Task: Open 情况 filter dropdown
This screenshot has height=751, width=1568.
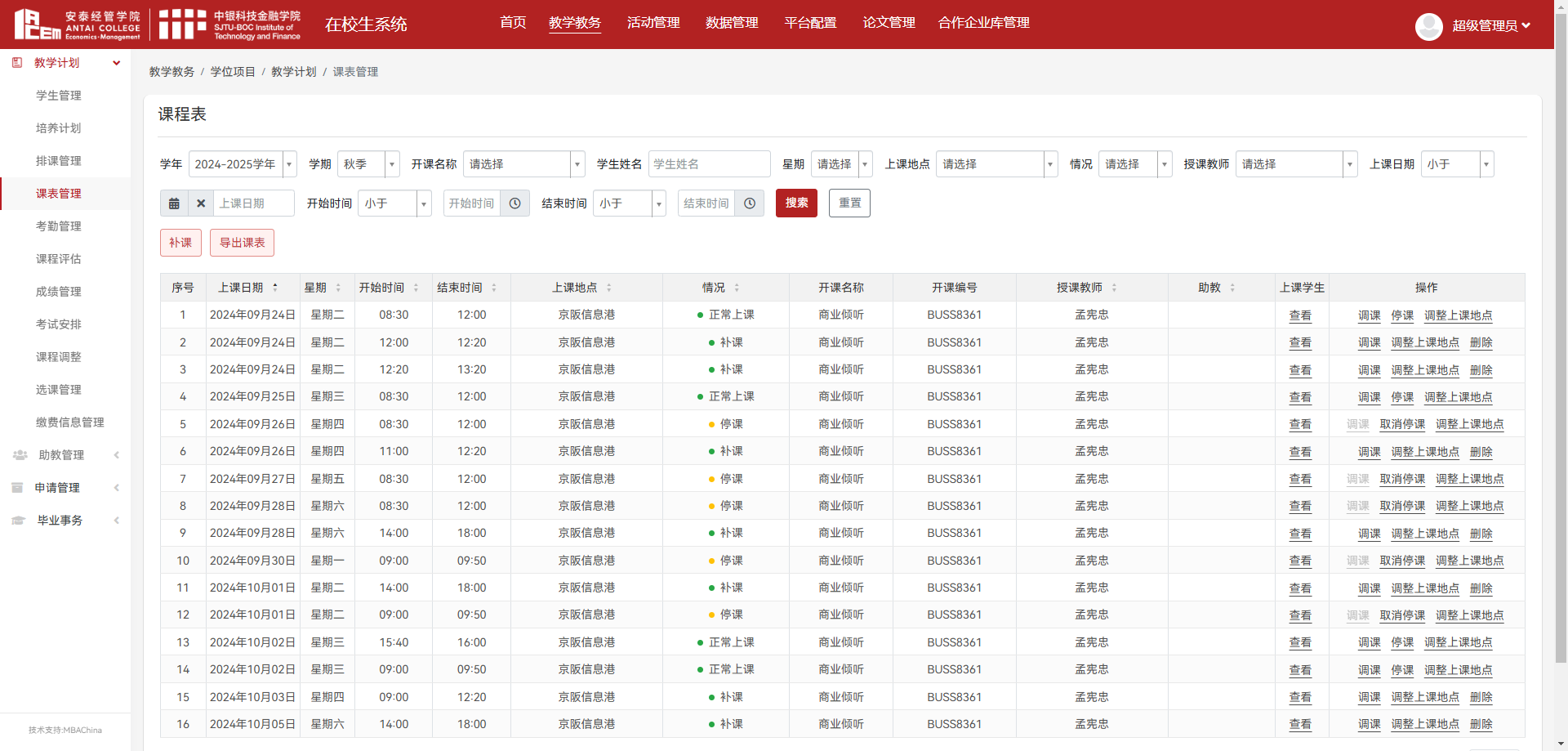Action: [1135, 164]
